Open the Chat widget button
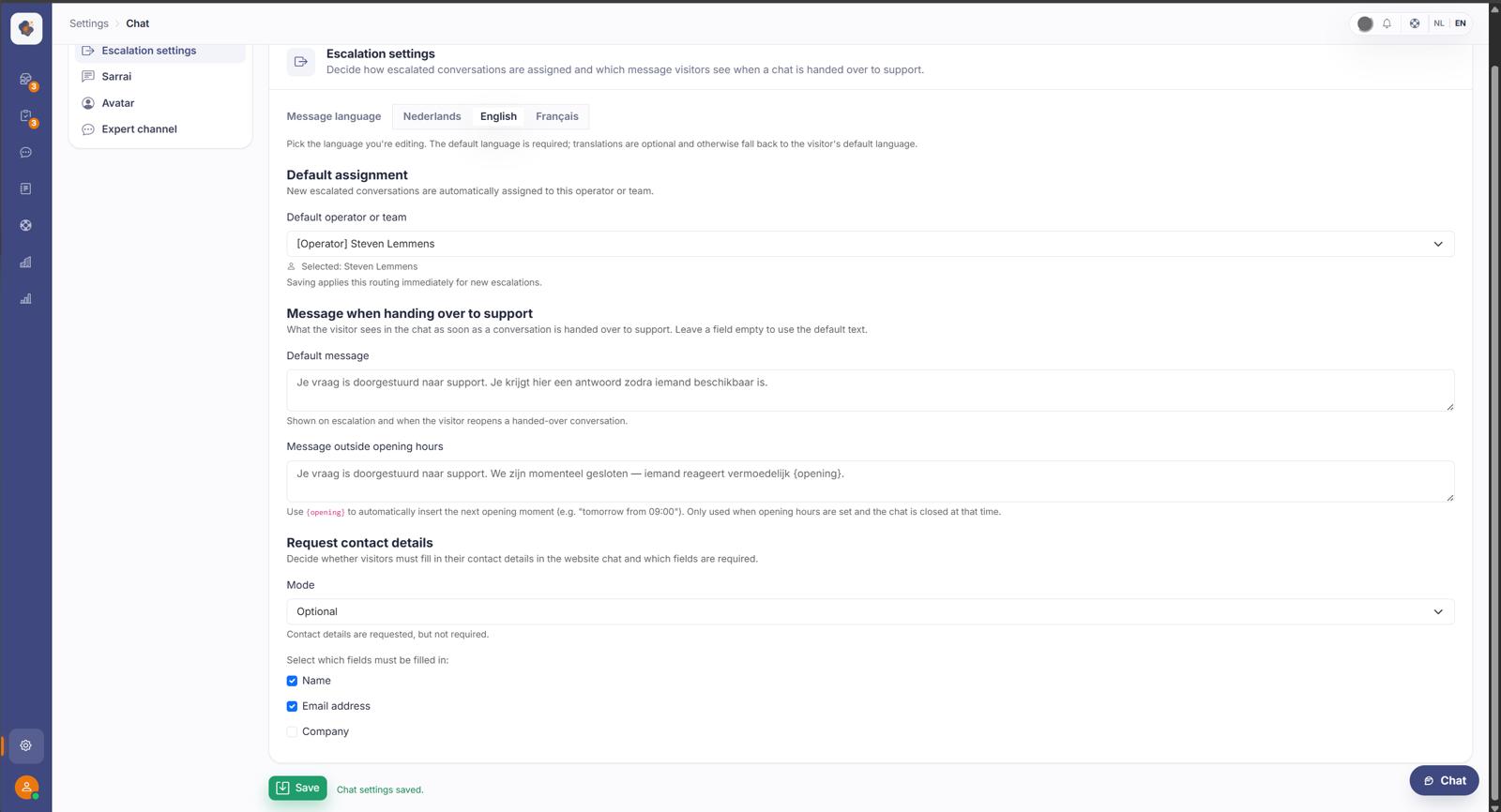Screen dimensions: 1501x812 [1444, 780]
